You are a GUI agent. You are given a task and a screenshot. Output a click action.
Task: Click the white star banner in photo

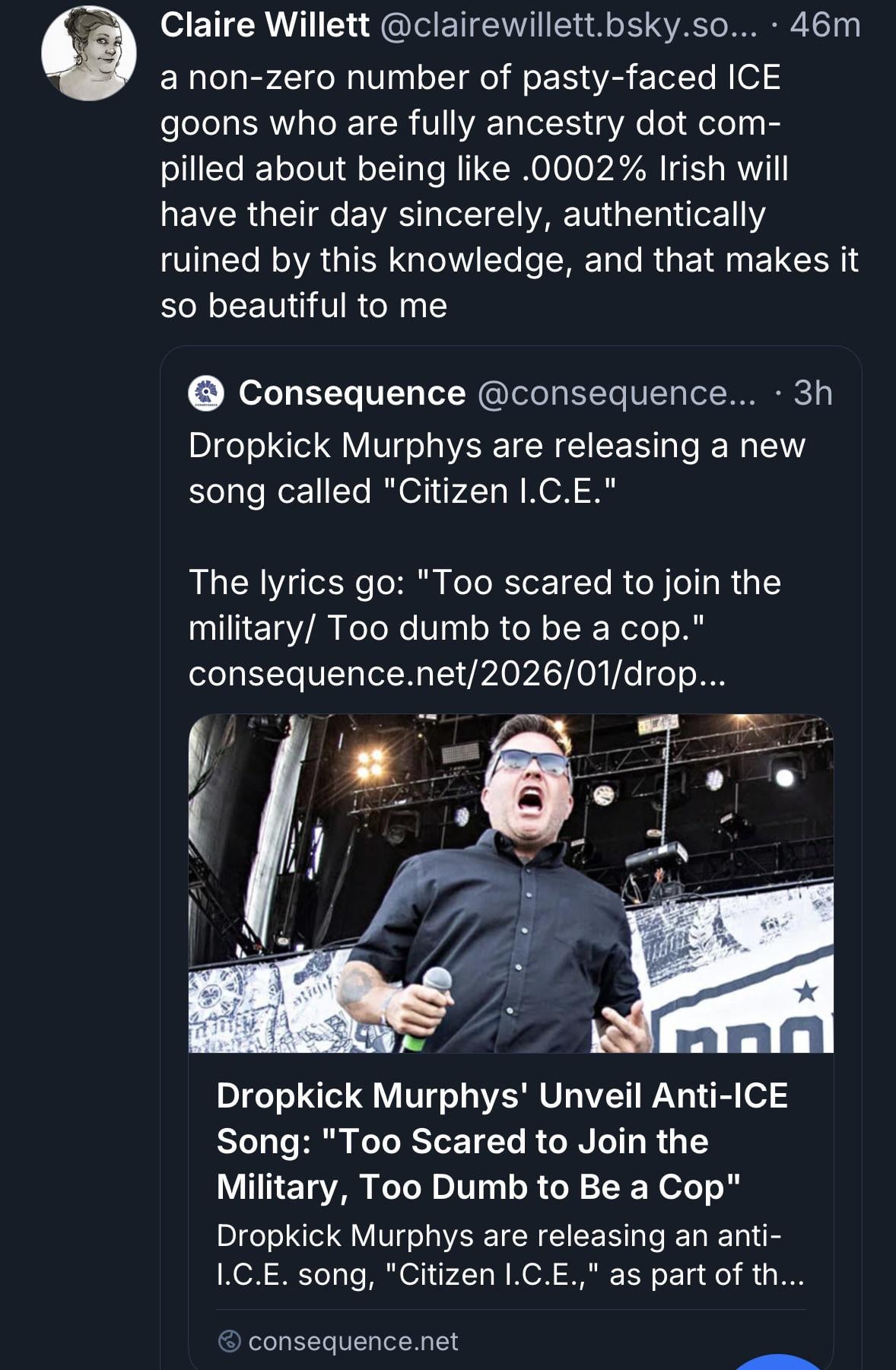click(805, 991)
